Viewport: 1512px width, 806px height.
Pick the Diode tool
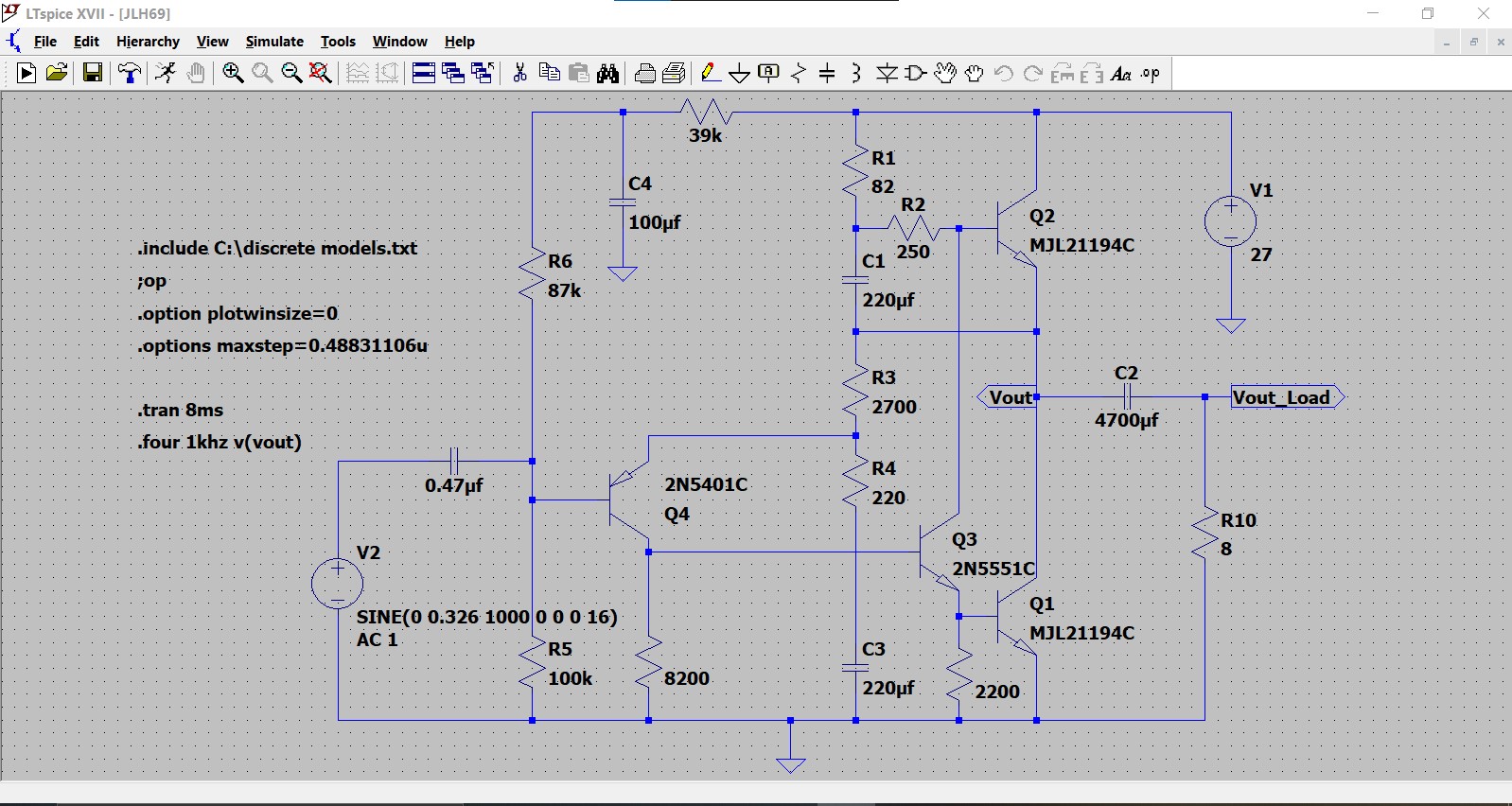tap(887, 73)
